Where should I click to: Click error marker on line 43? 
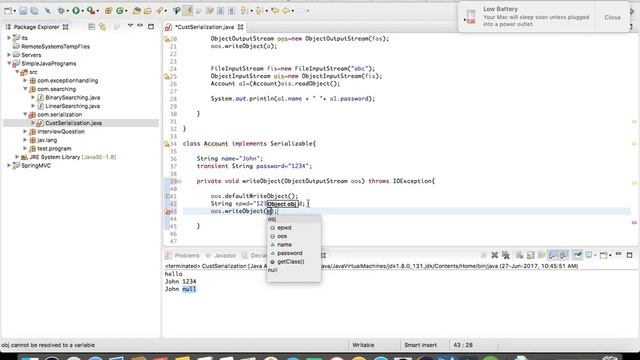tap(167, 211)
